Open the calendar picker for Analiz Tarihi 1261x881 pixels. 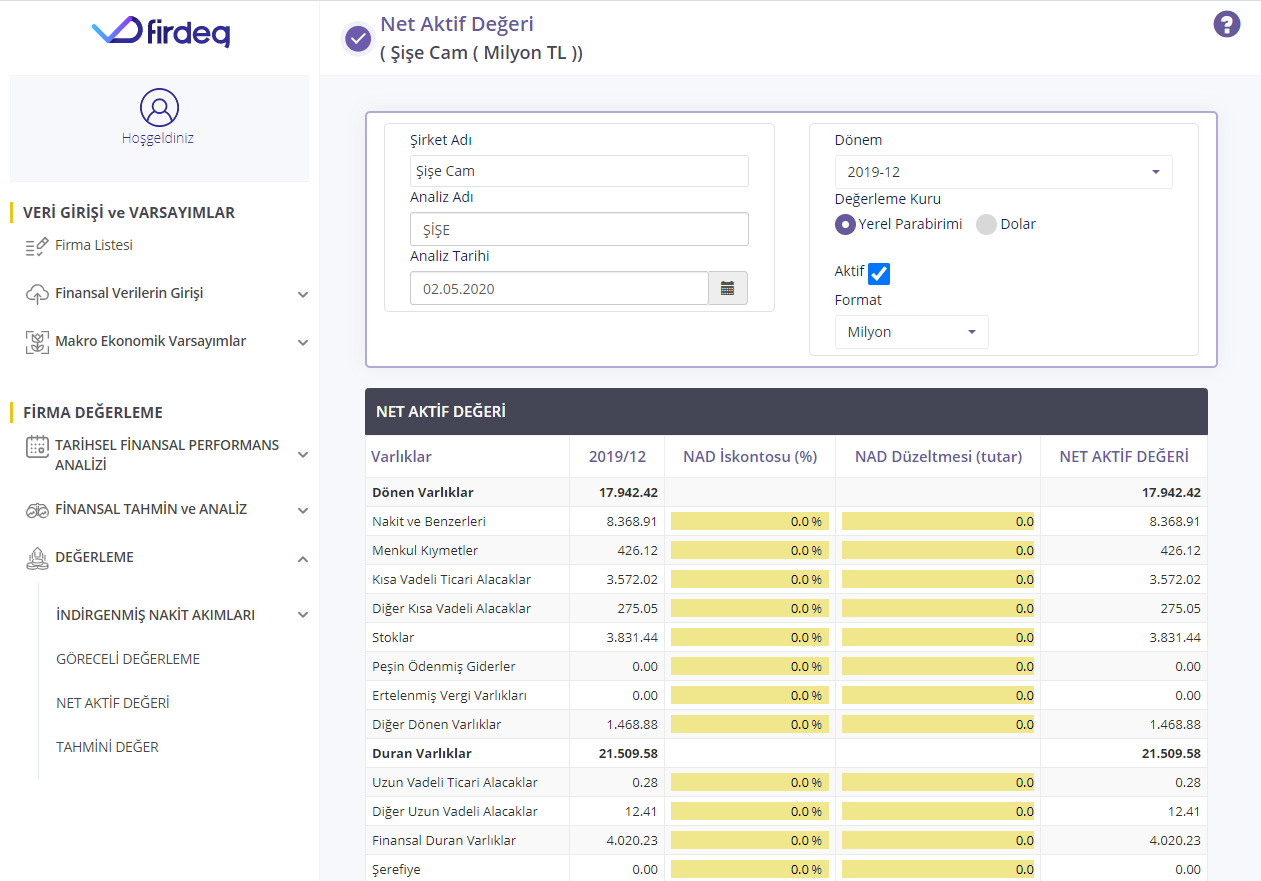(728, 289)
